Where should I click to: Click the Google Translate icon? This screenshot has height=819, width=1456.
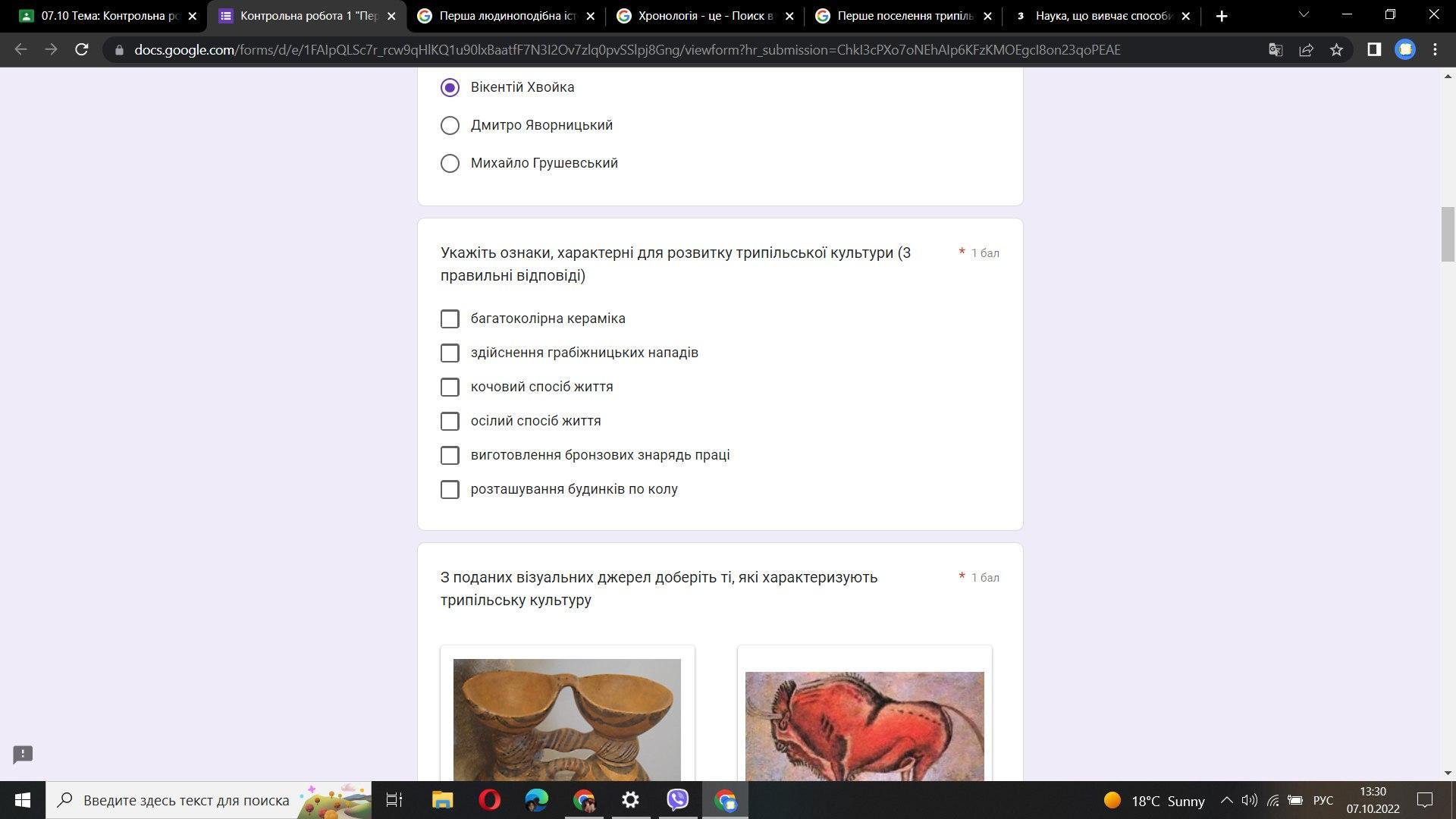tap(1276, 50)
